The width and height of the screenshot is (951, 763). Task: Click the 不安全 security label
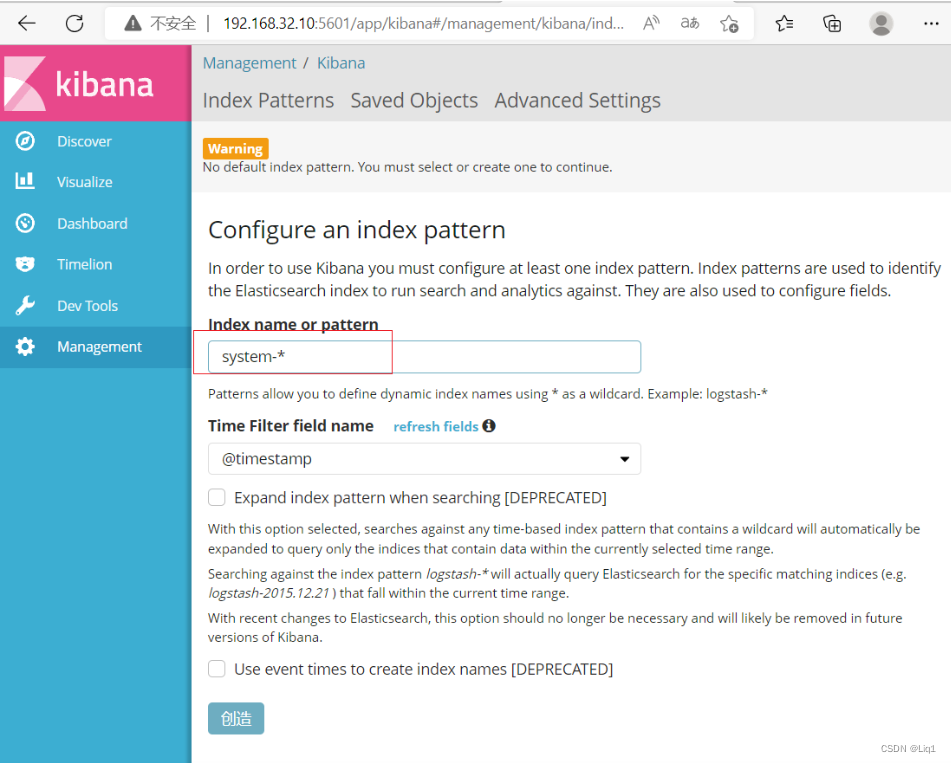coord(173,24)
